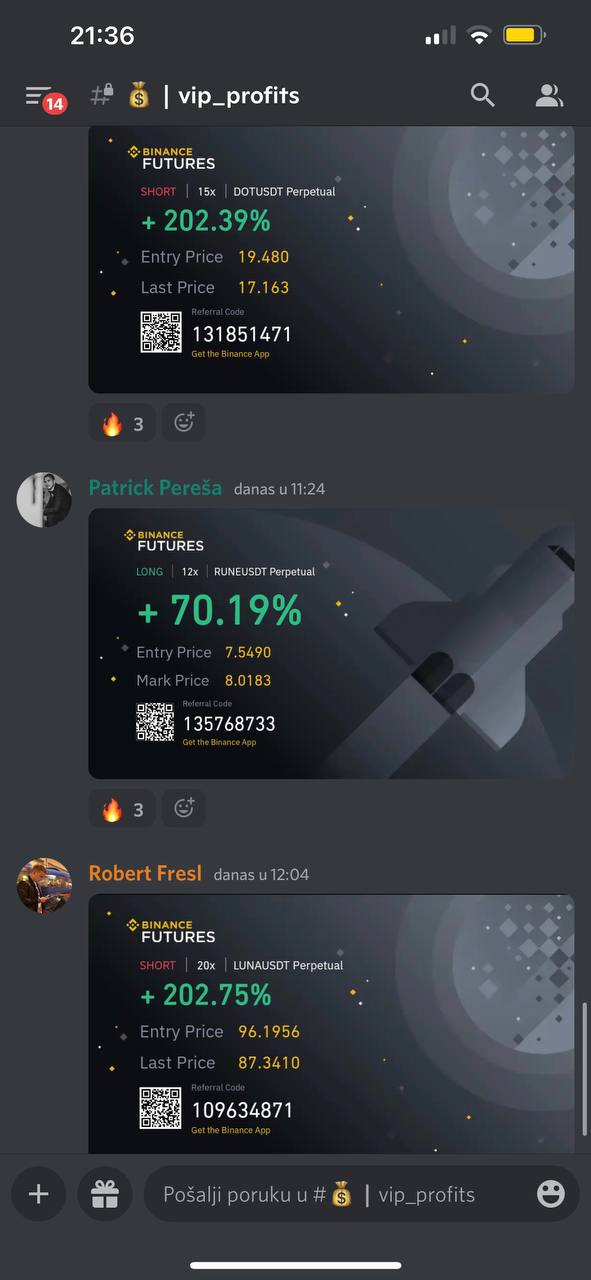The height and width of the screenshot is (1280, 591).
Task: Open the RUNEUSDT +70.19% image
Action: 331,644
